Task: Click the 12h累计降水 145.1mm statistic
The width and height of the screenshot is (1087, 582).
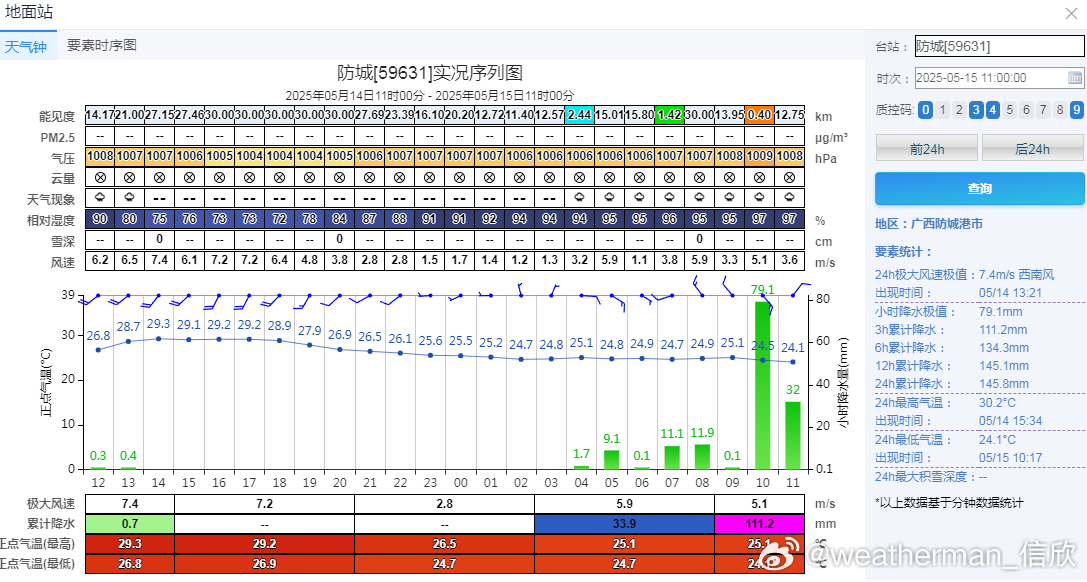Action: click(952, 366)
